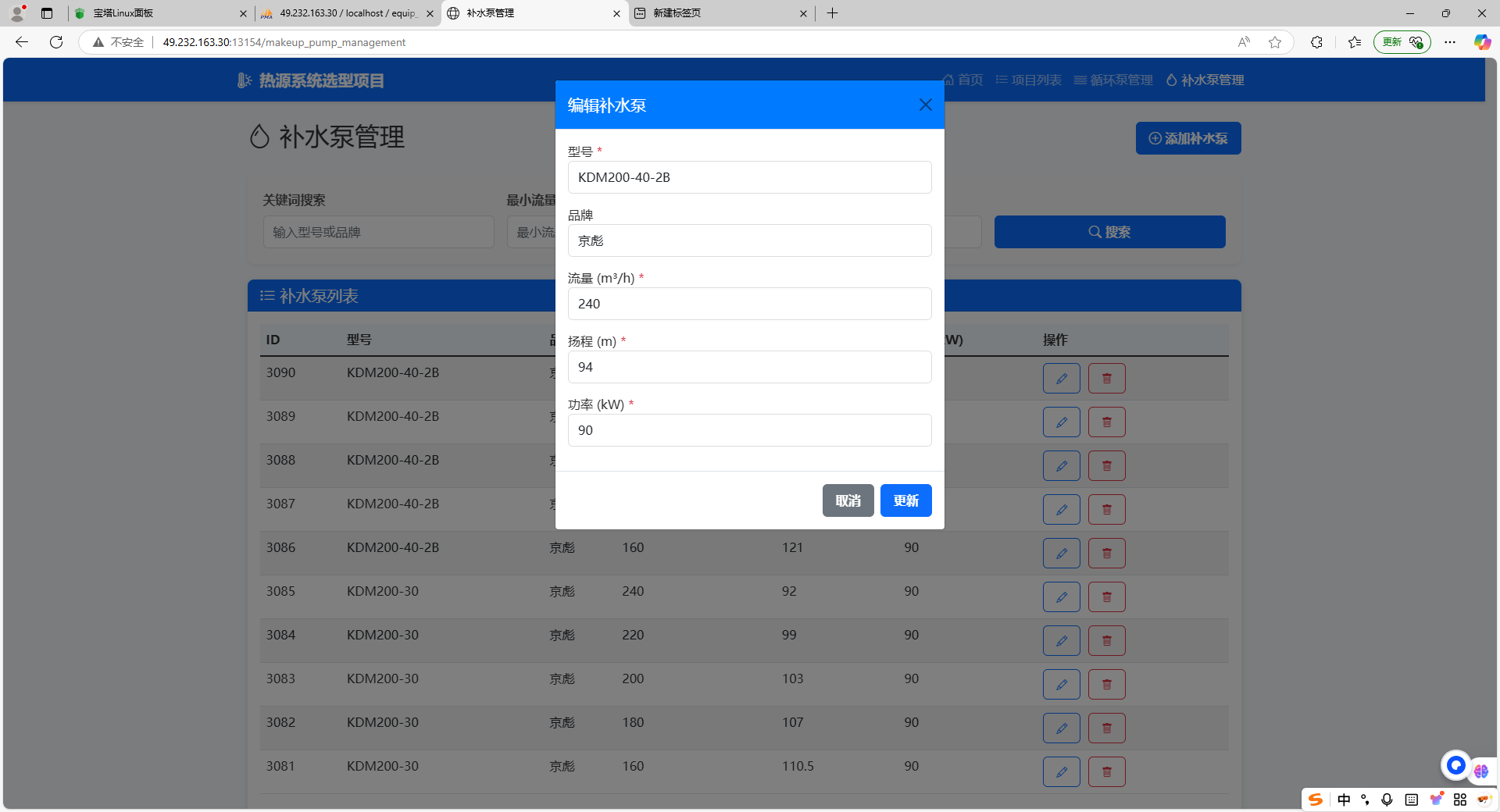Cancel editing with the 取消 button
The height and width of the screenshot is (812, 1500).
(x=848, y=500)
